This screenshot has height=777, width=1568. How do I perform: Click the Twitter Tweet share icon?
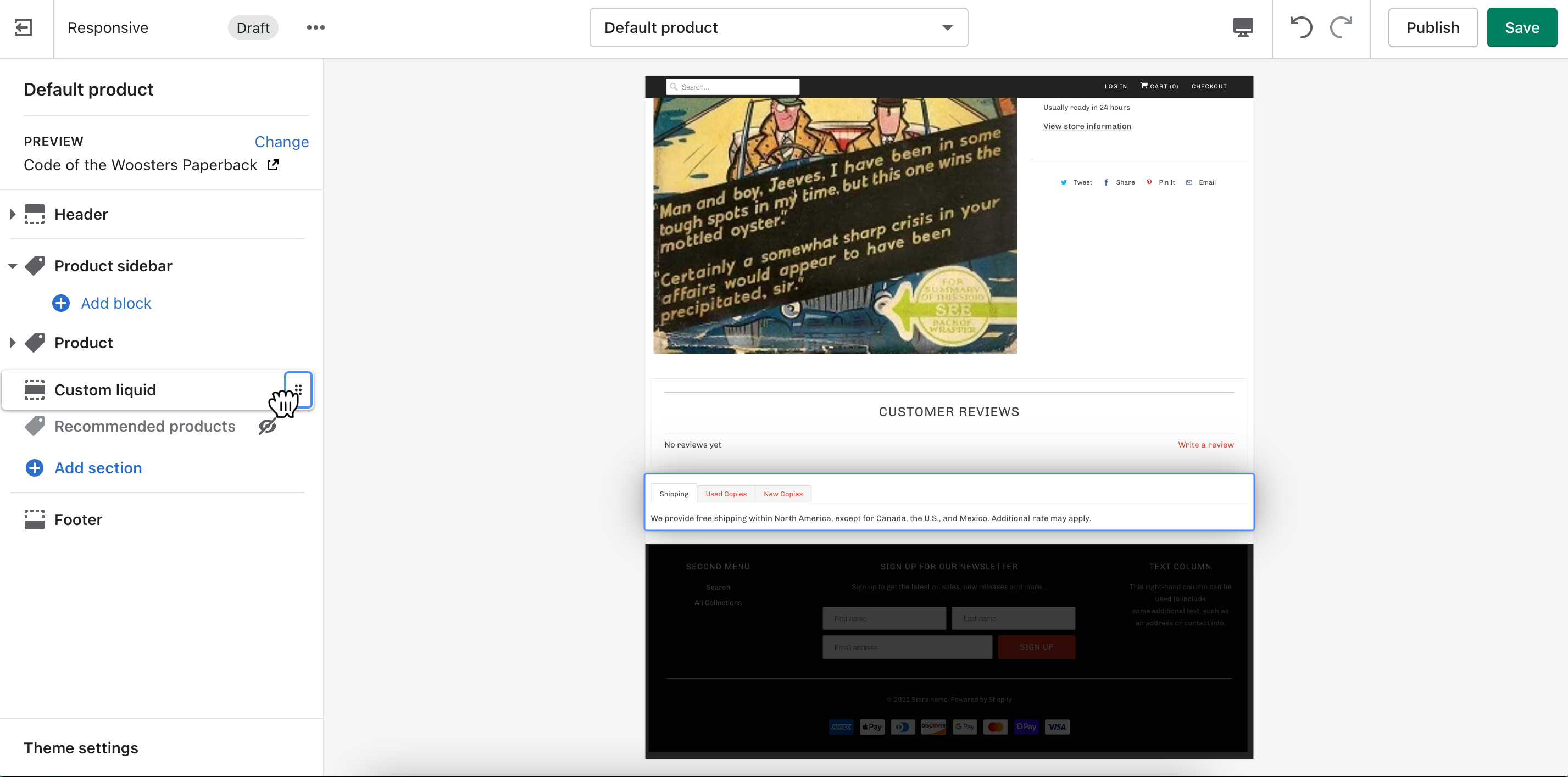pyautogui.click(x=1064, y=182)
